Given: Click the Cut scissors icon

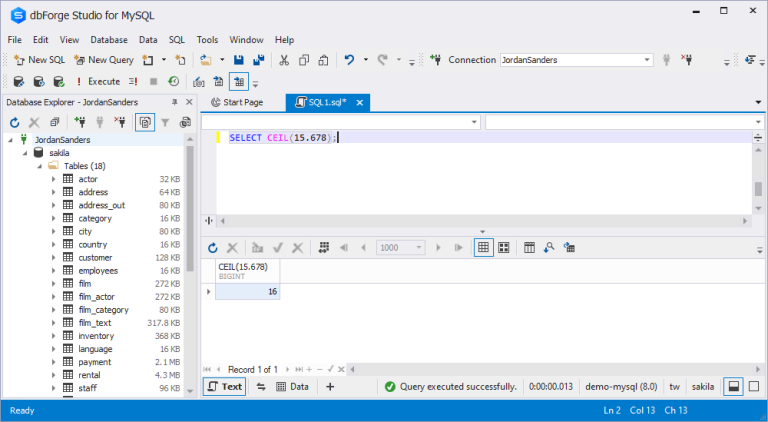Looking at the screenshot, I should click(x=284, y=60).
